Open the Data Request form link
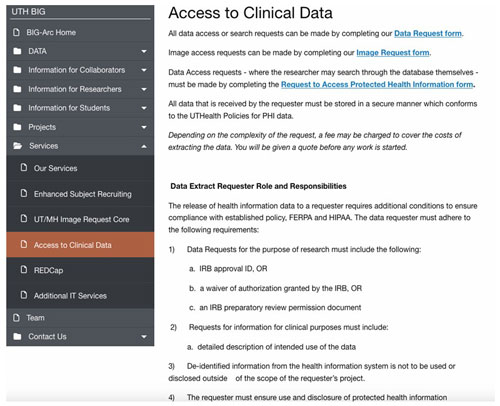 click(x=428, y=33)
